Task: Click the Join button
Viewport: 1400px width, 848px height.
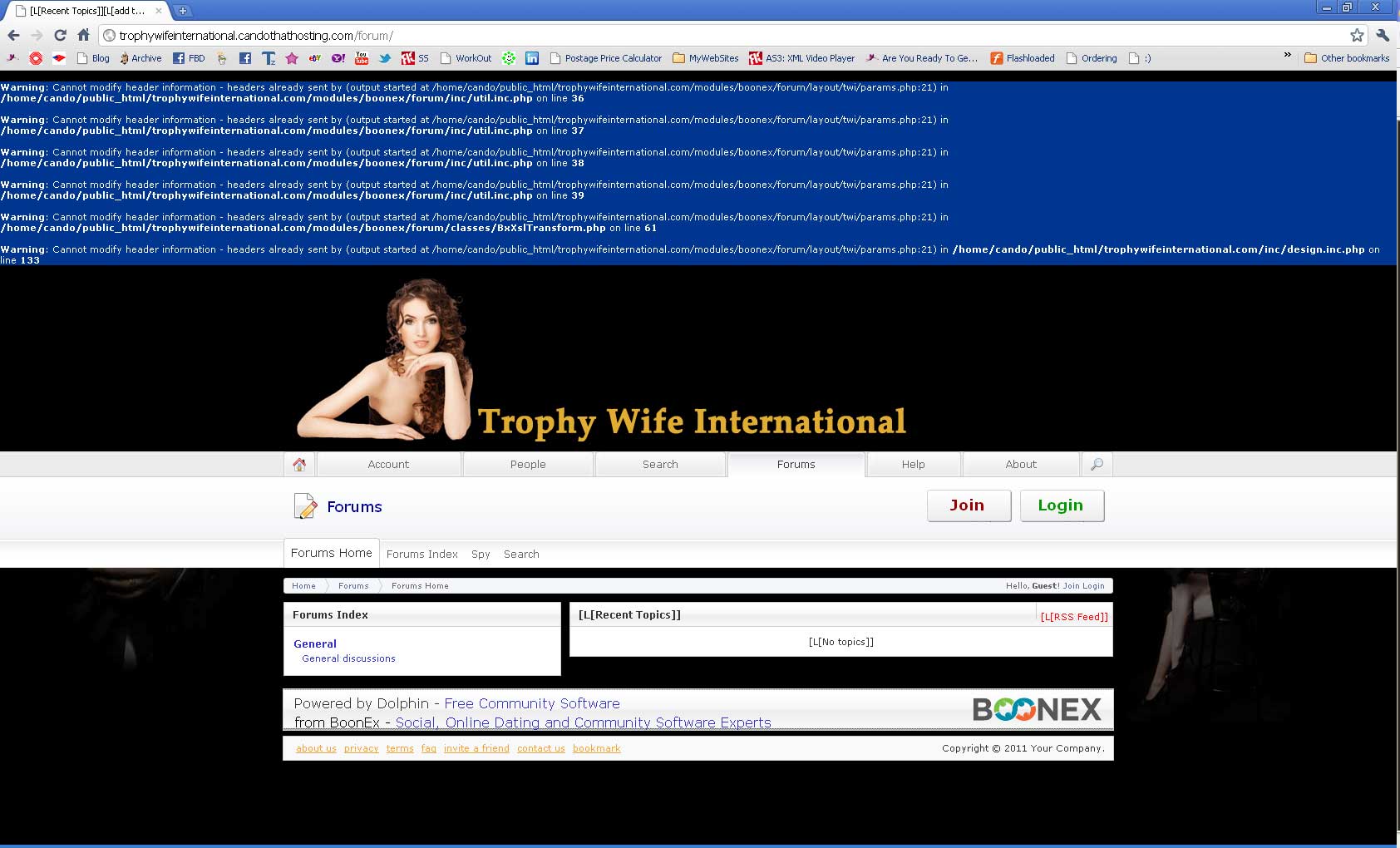Action: (x=969, y=505)
